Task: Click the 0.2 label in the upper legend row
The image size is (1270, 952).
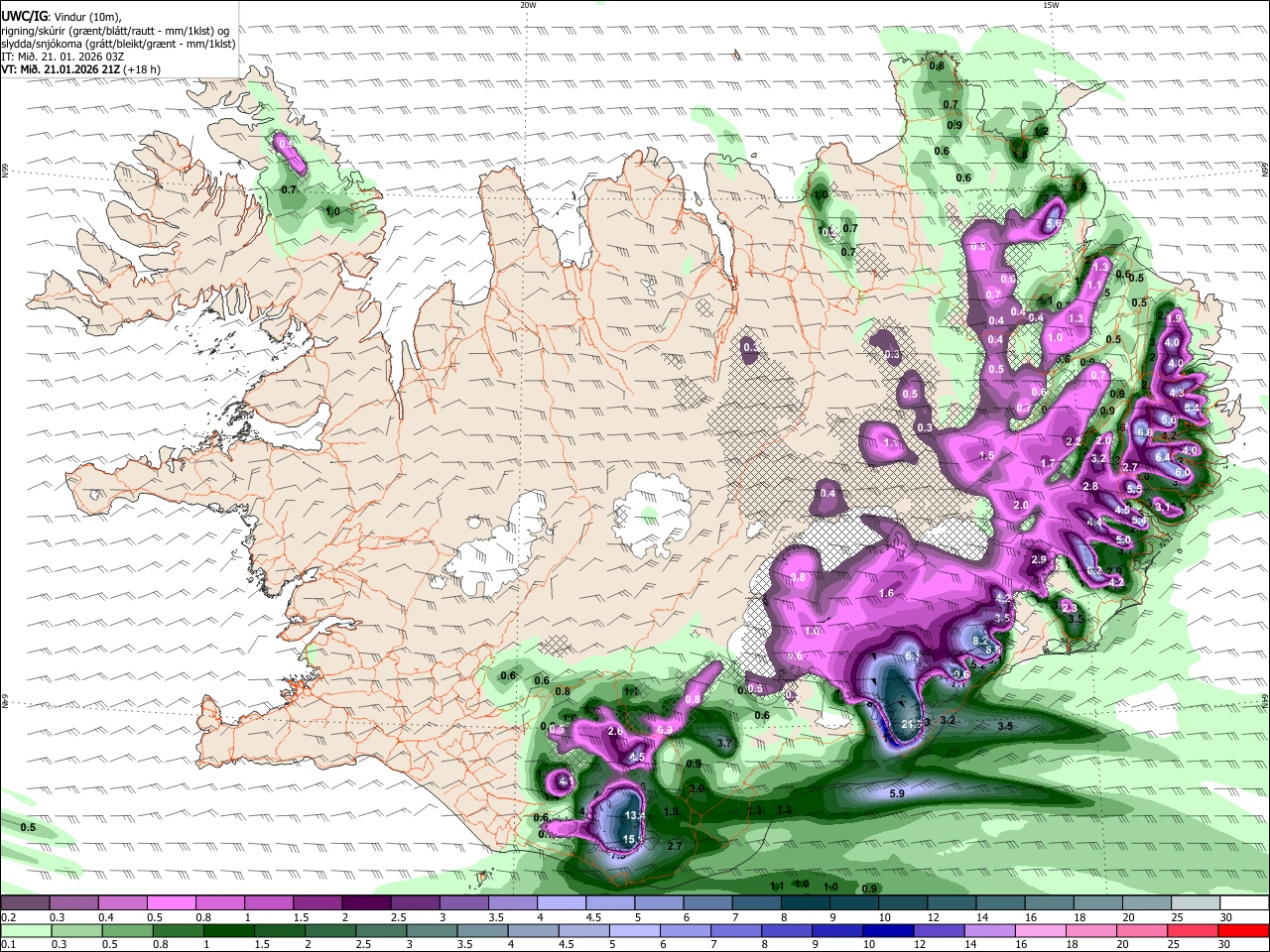Action: [7, 917]
